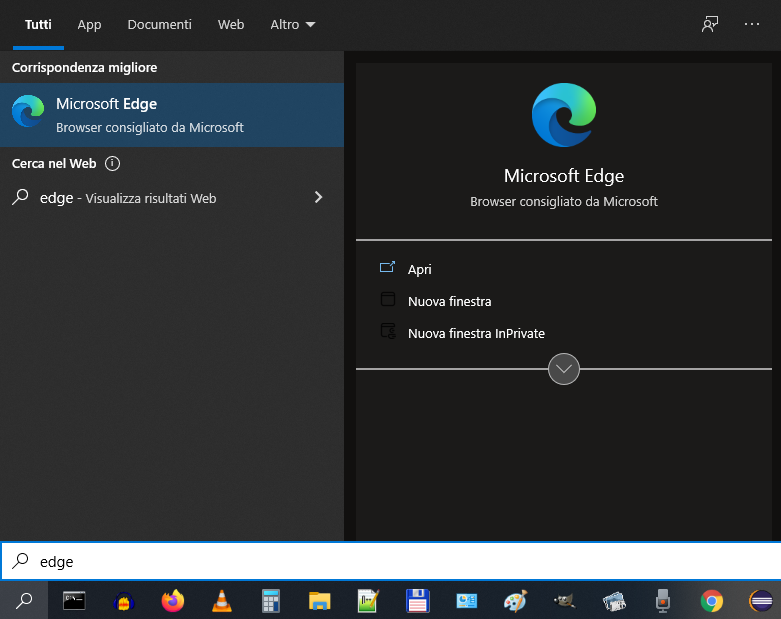Switch to the Web tab
This screenshot has height=619, width=781.
(x=231, y=24)
